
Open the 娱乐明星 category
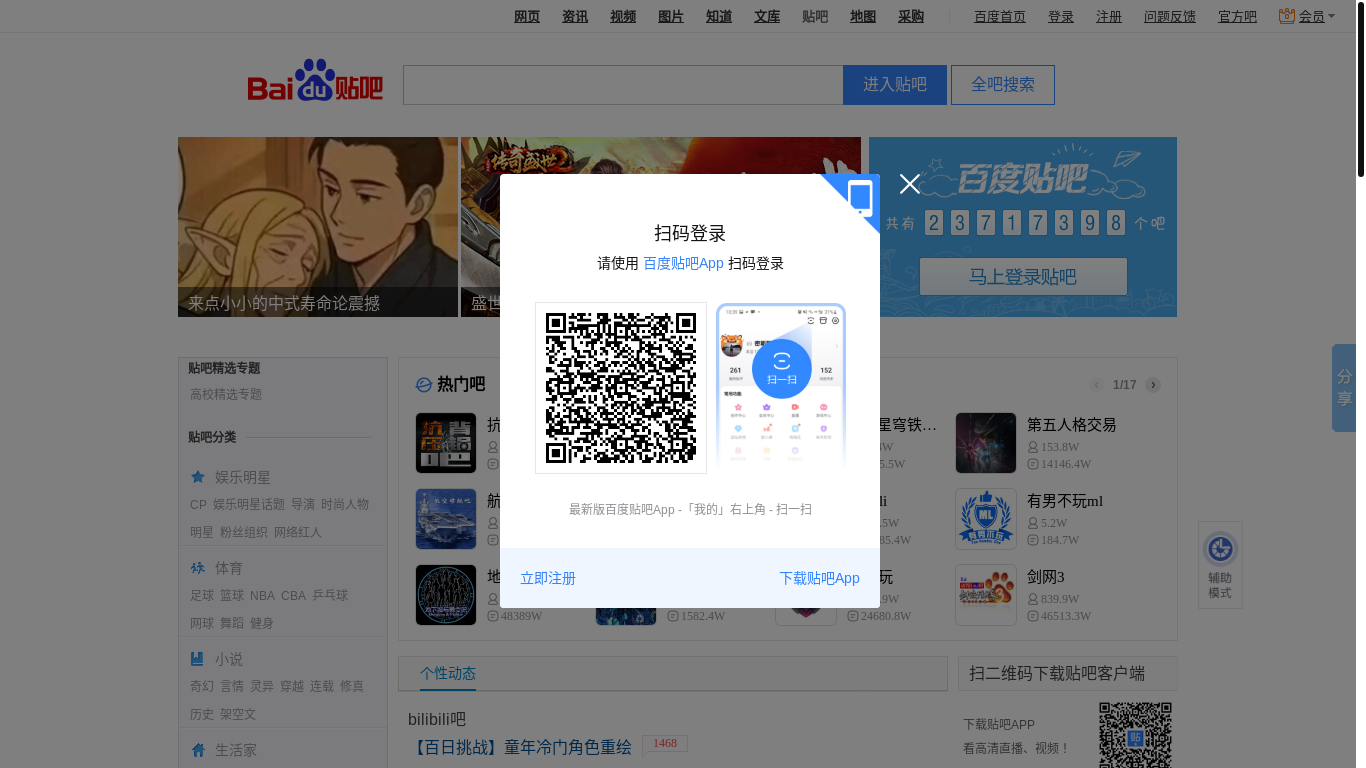243,478
